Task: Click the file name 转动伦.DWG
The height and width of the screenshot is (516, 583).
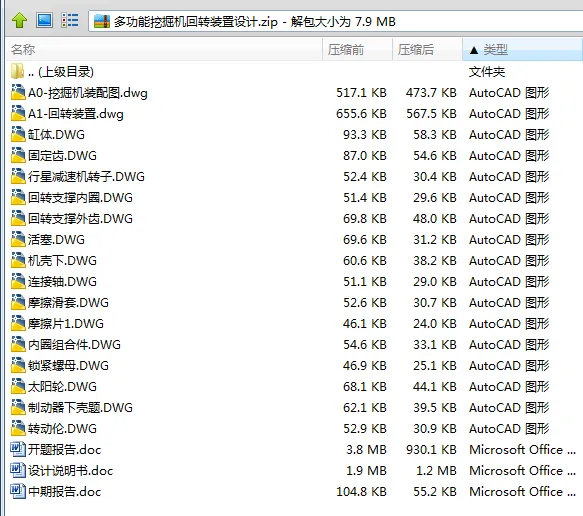Action: [62, 429]
